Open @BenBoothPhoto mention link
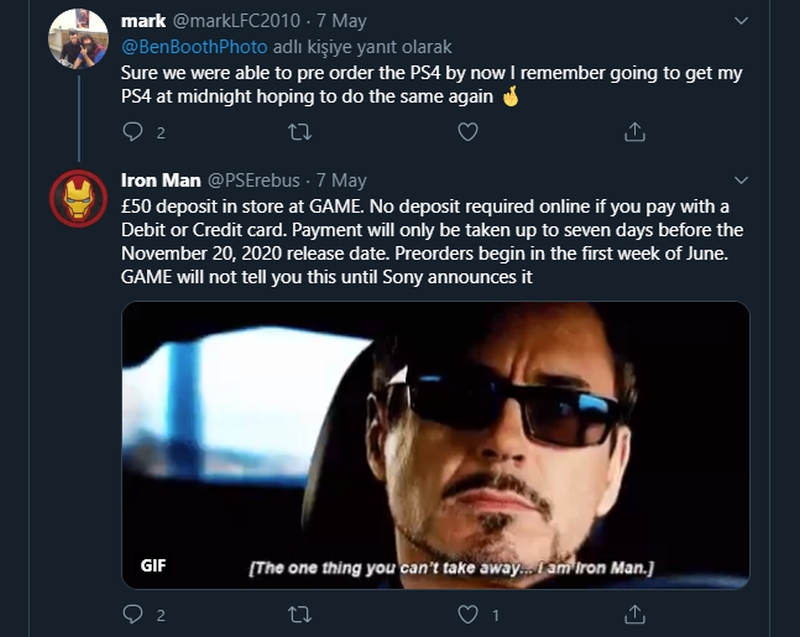 194,46
